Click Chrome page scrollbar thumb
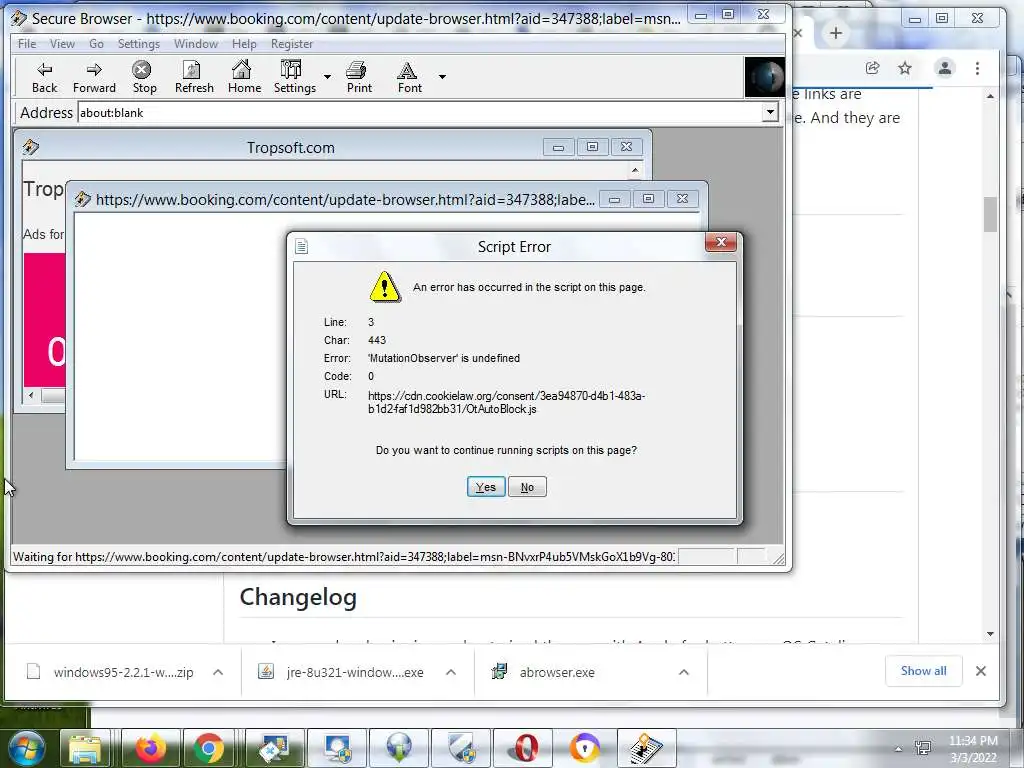This screenshot has height=768, width=1024. pos(991,214)
